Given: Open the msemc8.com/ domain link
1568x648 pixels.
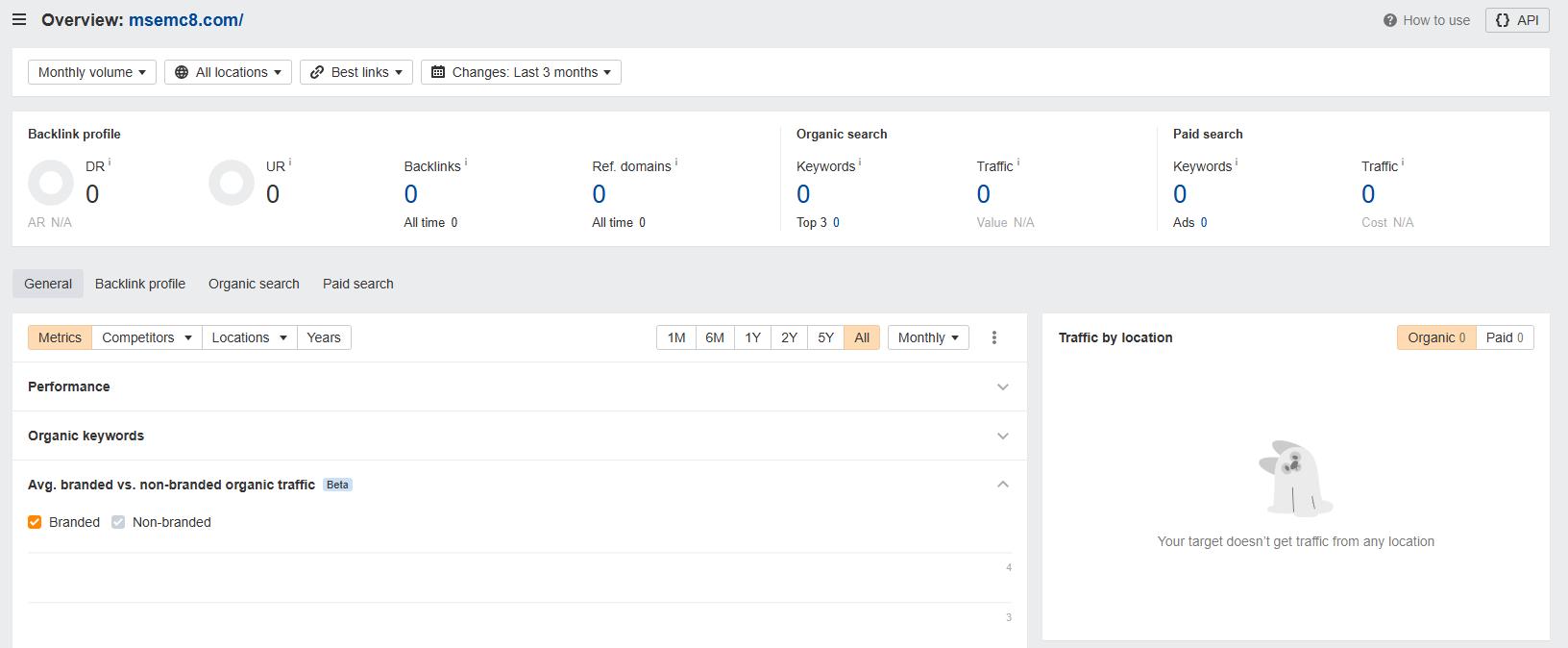Looking at the screenshot, I should [185, 19].
